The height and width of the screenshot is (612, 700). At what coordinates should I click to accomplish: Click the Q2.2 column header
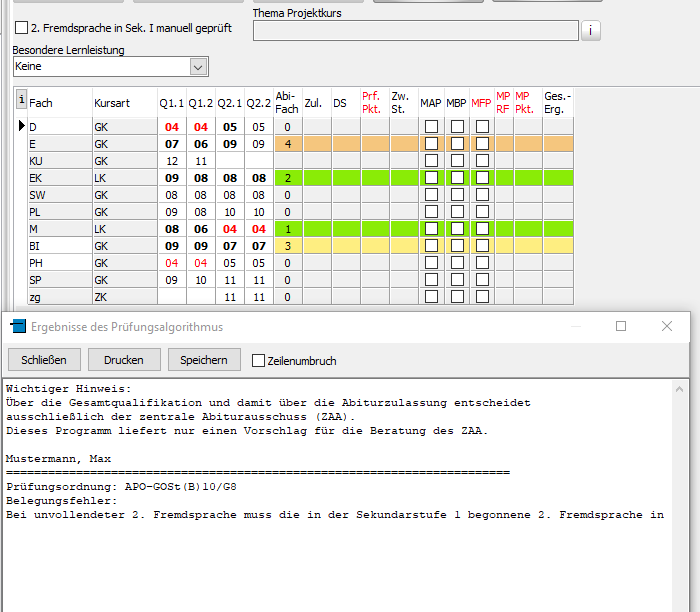(x=259, y=103)
